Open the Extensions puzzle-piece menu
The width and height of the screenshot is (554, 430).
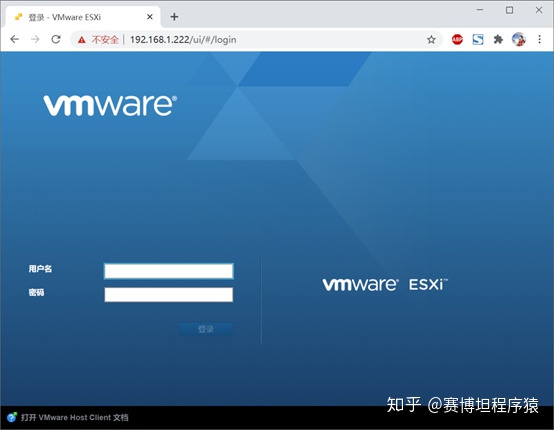(x=498, y=39)
